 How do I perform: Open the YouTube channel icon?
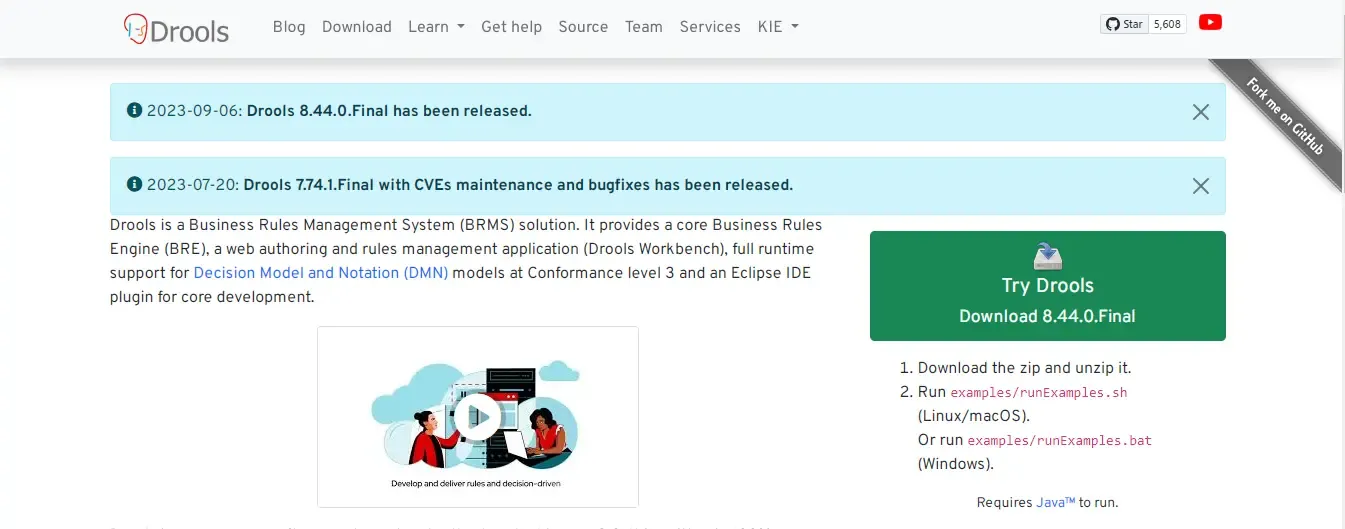click(x=1210, y=23)
